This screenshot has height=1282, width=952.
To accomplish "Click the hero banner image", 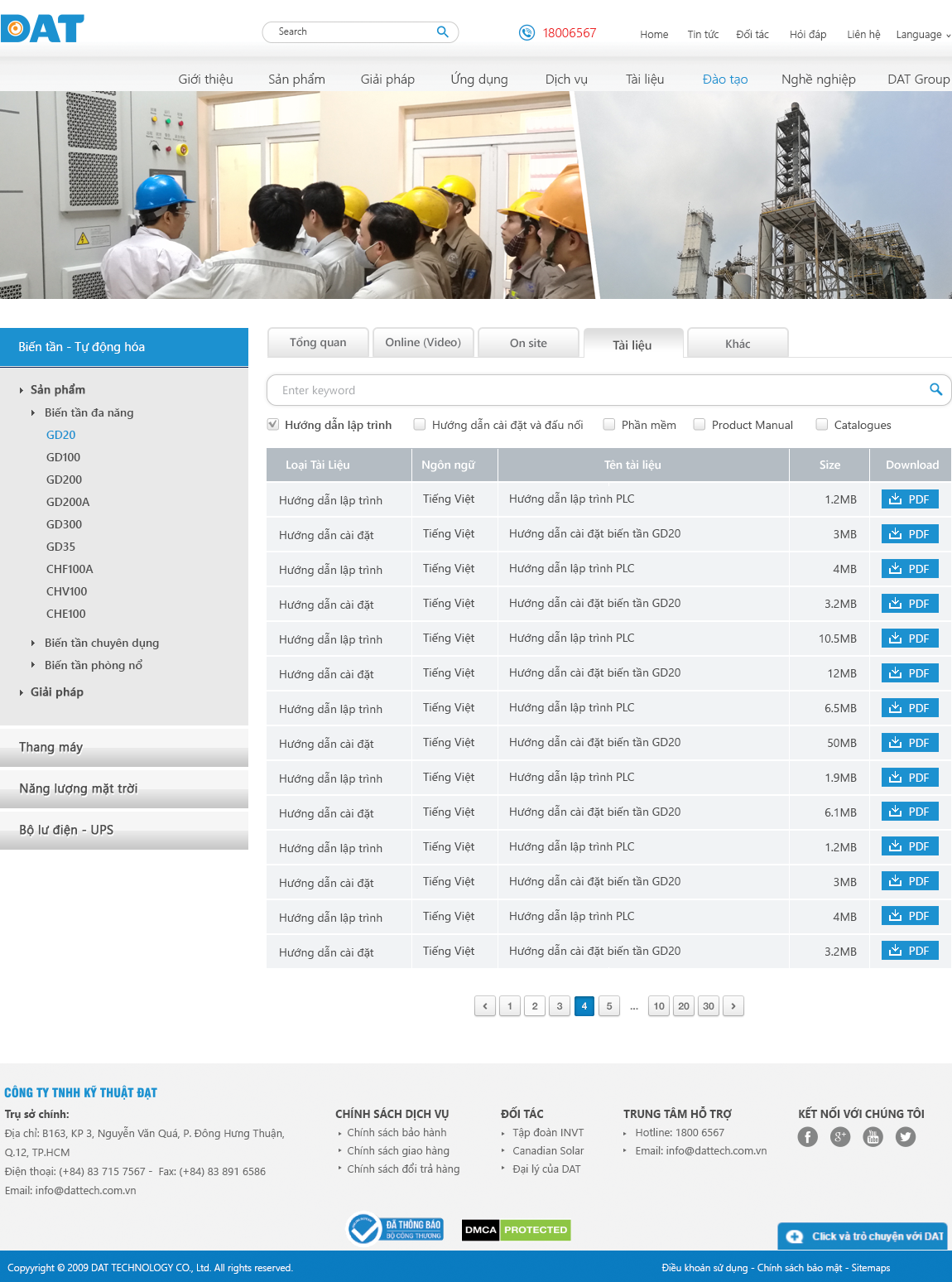I will point(476,195).
